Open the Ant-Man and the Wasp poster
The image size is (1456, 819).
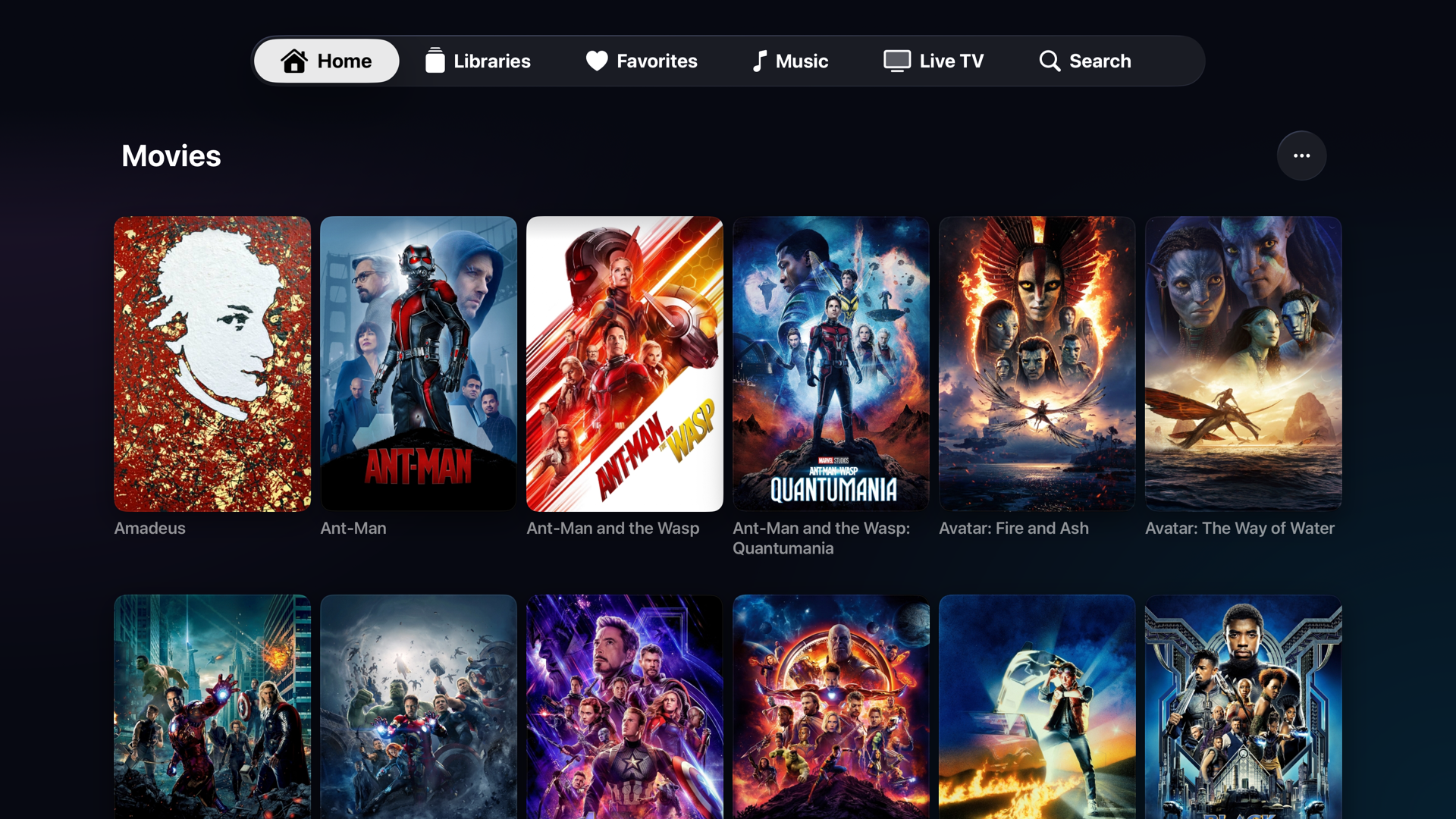(x=625, y=364)
